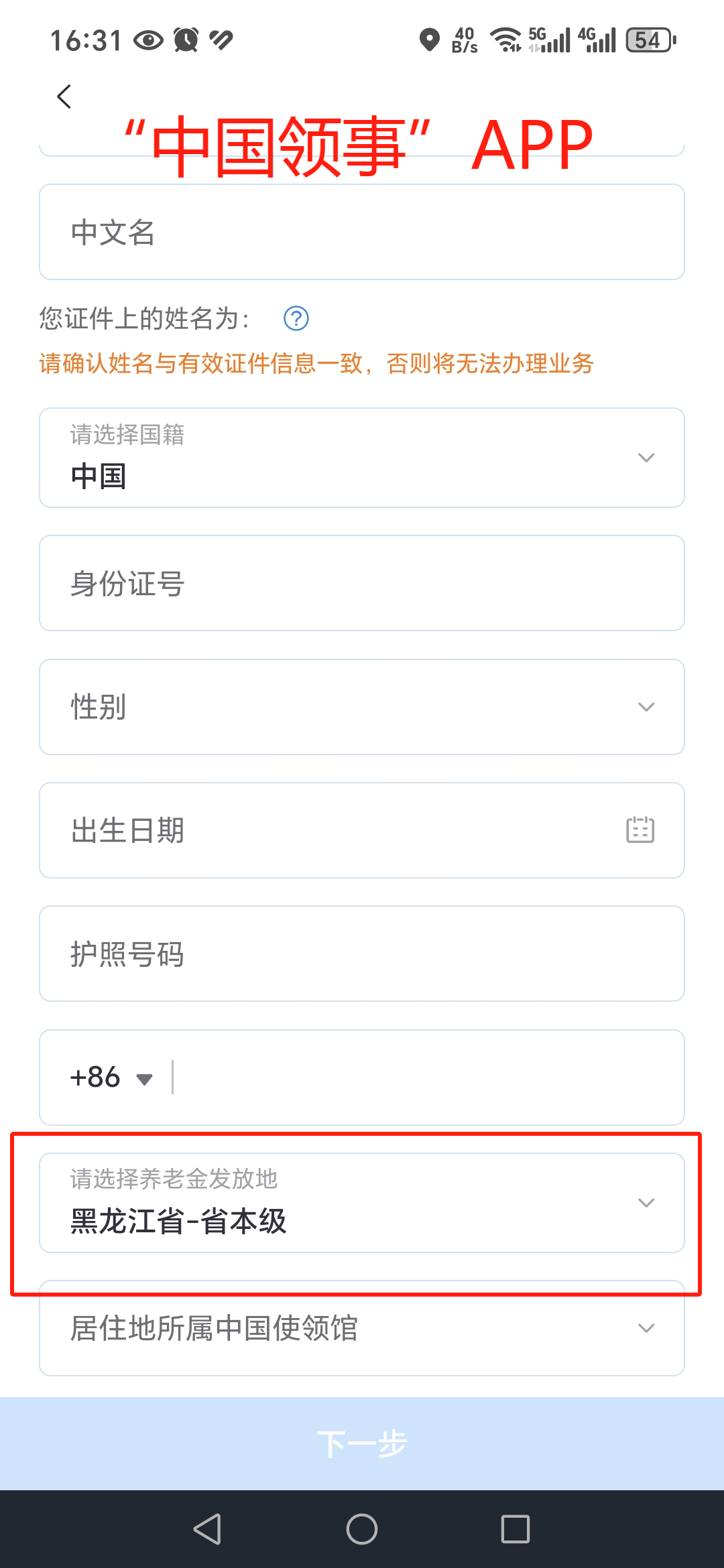Tap the alarm clock status icon
Viewport: 724px width, 1568px height.
click(x=186, y=40)
